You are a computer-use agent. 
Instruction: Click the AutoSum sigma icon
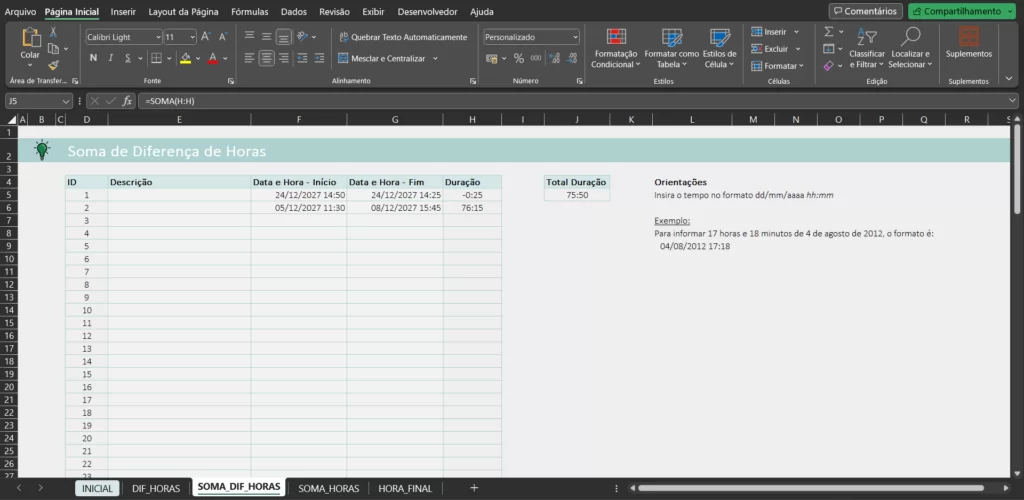pyautogui.click(x=829, y=31)
